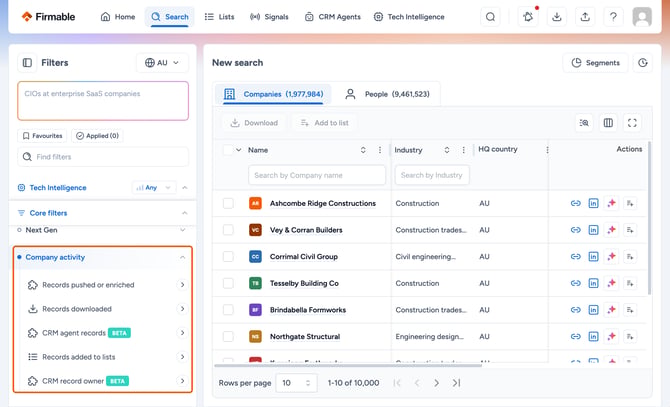
Task: Collapse the Tech Intelligence section
Action: tap(185, 187)
